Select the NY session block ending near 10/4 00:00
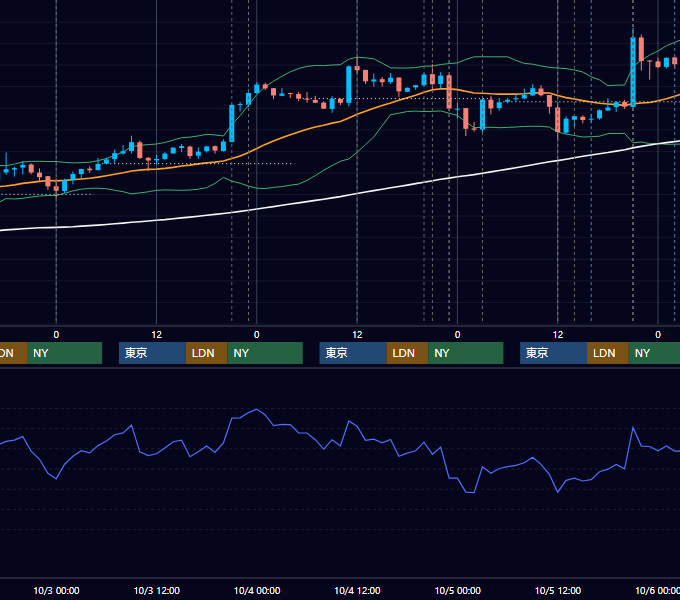 265,353
